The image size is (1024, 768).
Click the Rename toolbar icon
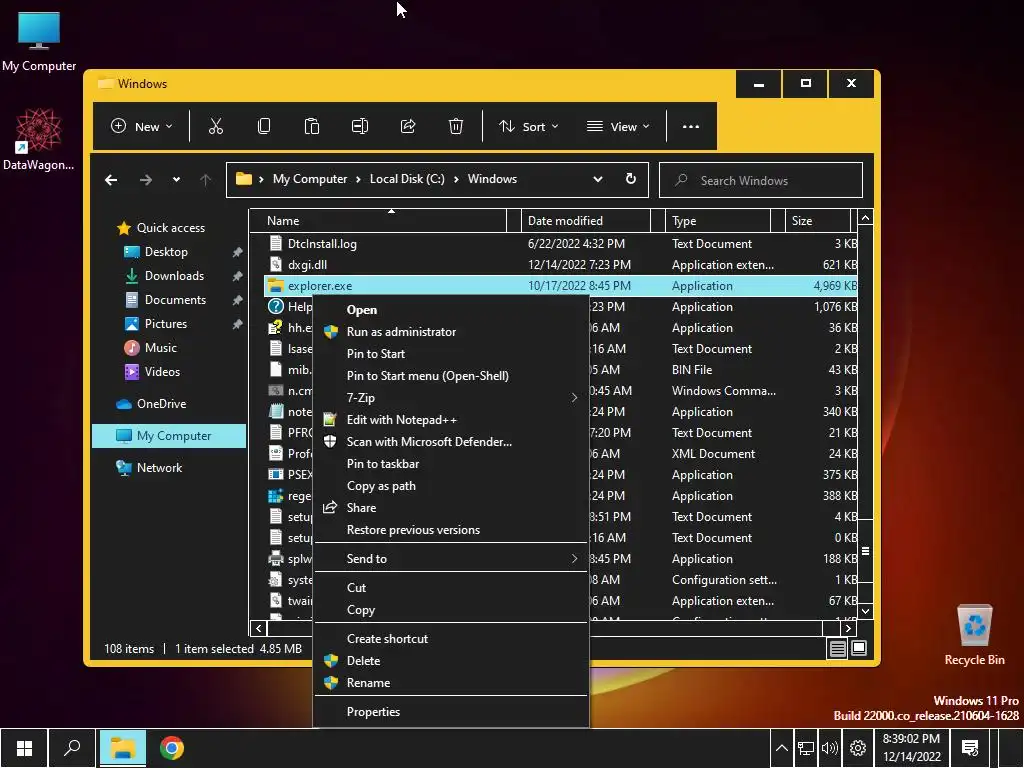coord(360,126)
